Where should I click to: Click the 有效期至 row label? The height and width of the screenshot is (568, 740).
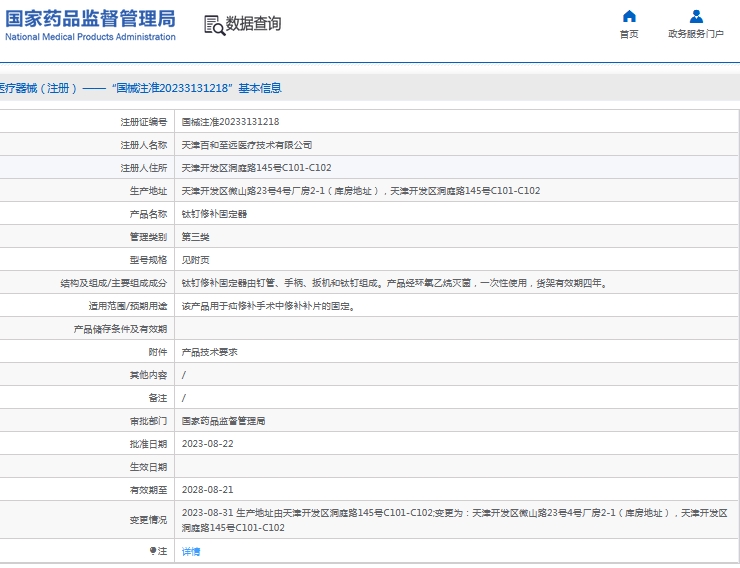(148, 490)
